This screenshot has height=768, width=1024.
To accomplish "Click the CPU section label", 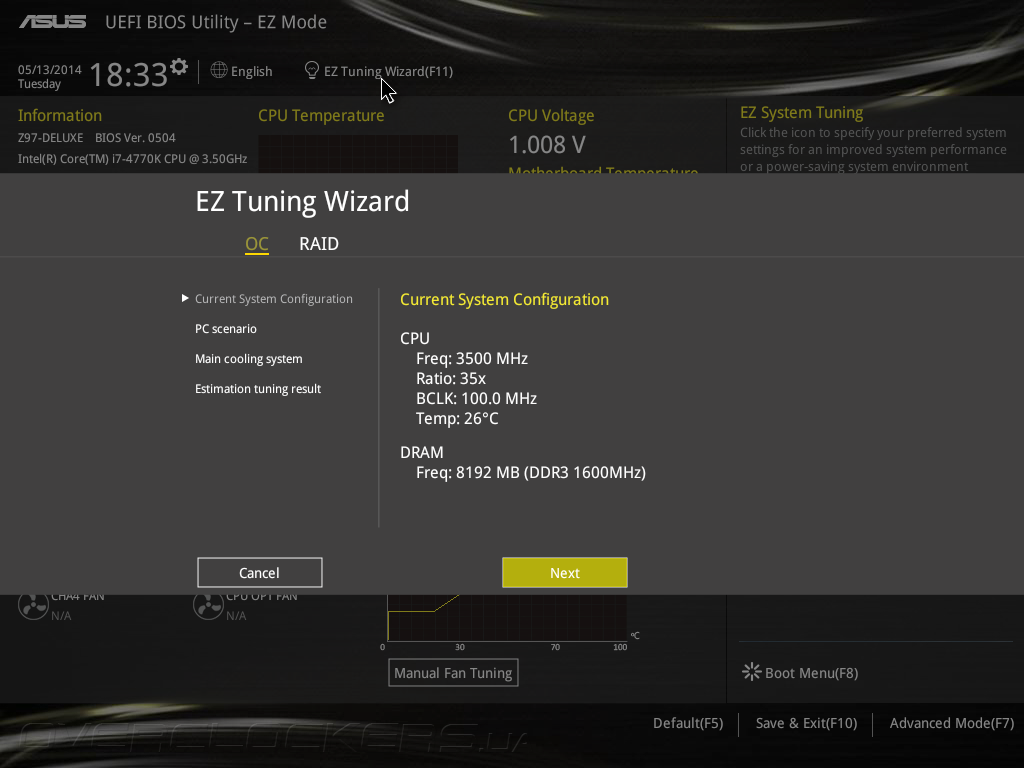I will (415, 338).
